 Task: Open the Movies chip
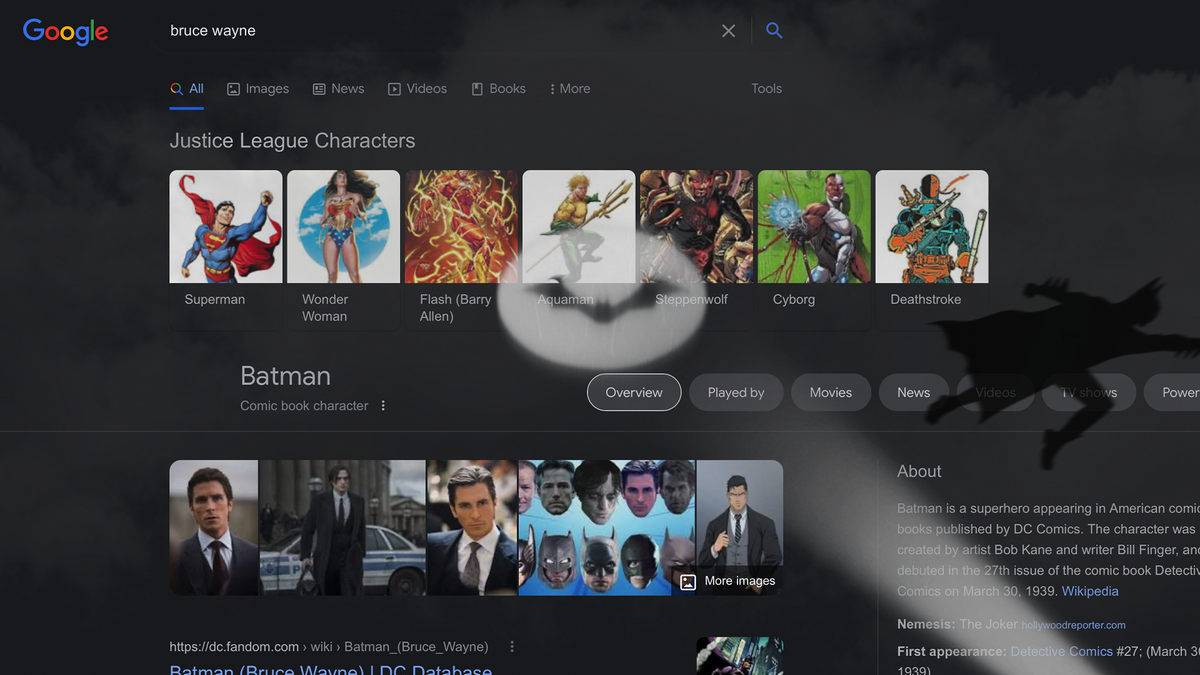(831, 393)
